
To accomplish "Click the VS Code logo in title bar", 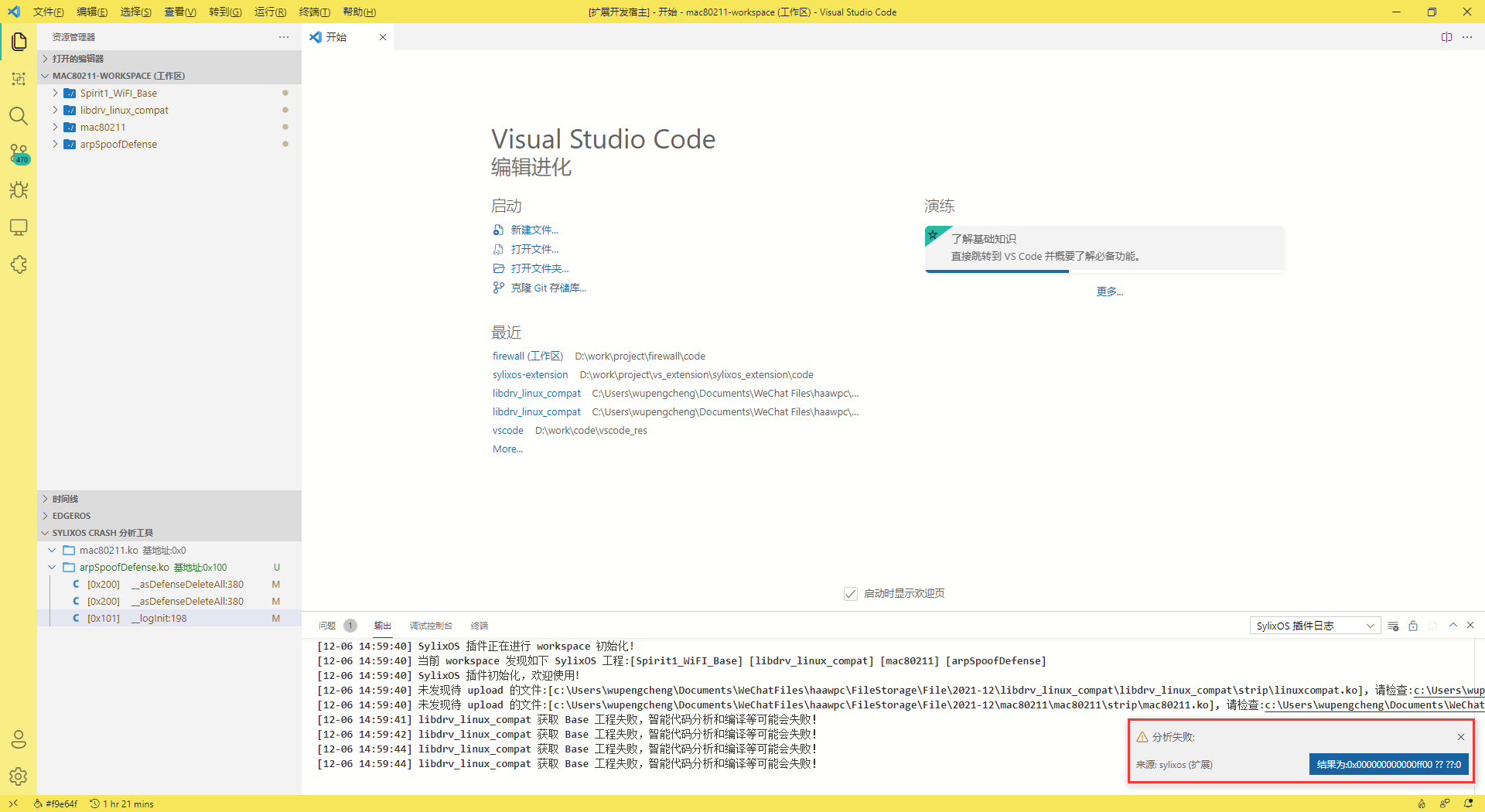I will 14,12.
